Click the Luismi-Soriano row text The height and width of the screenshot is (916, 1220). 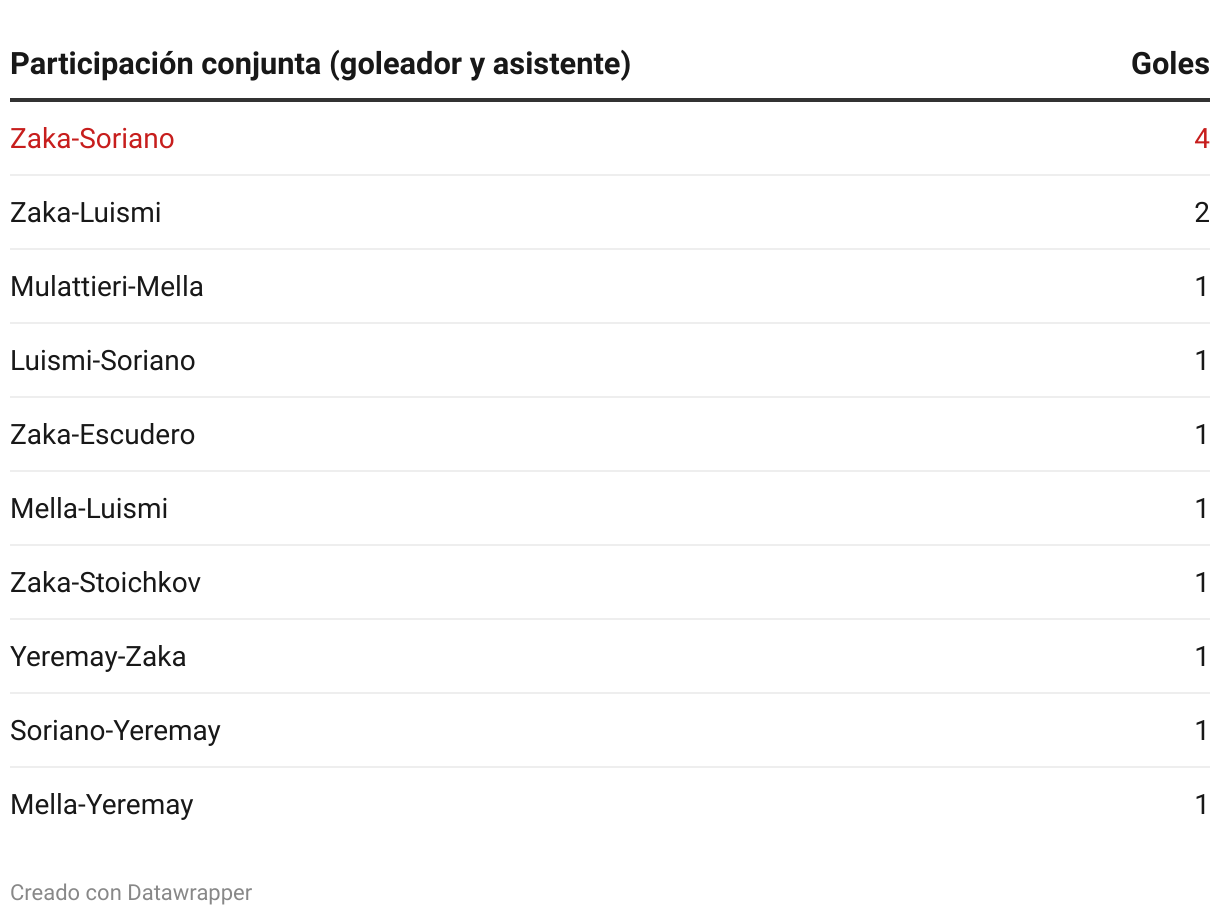point(103,361)
